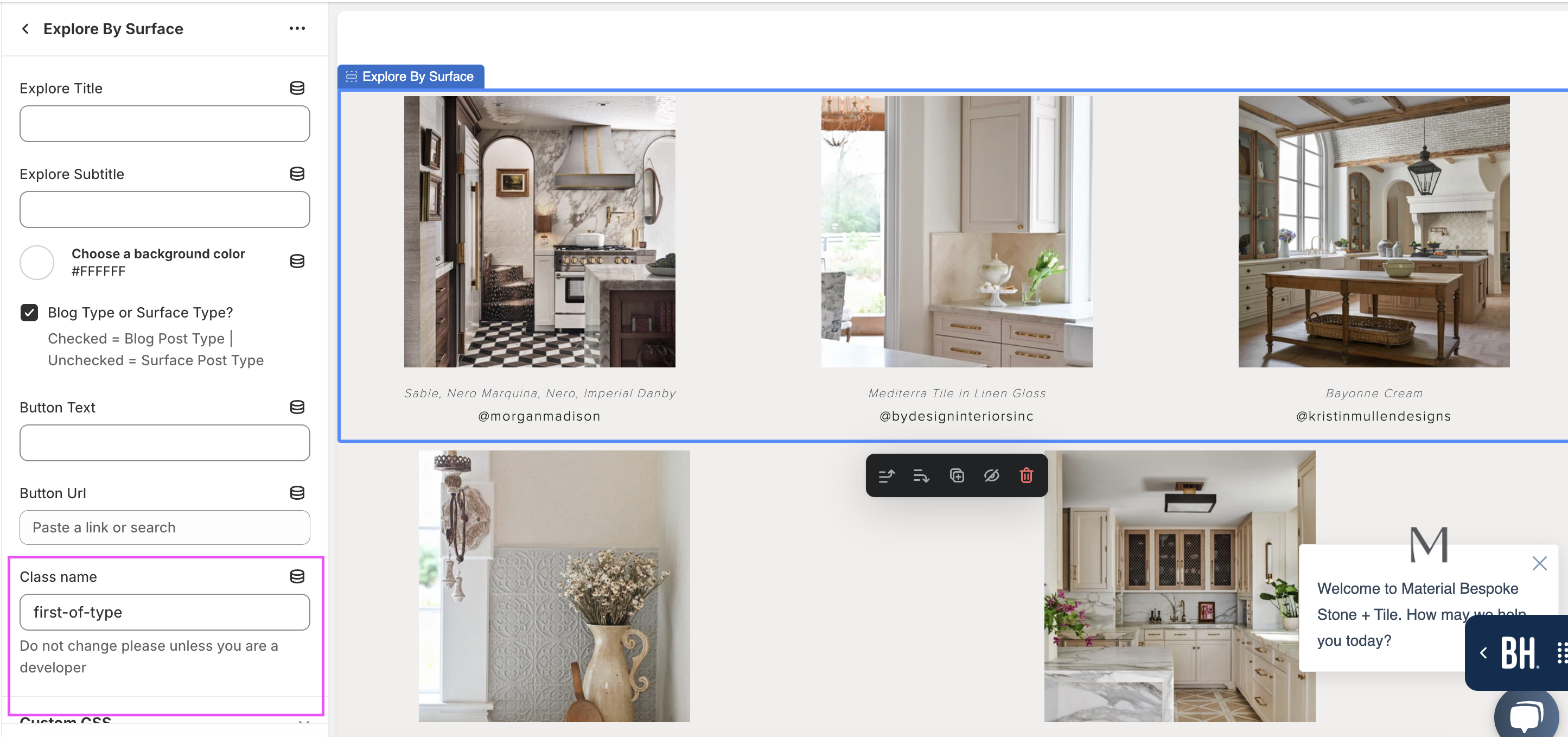Open the background color #FFFFFF swatch
The height and width of the screenshot is (737, 1568).
click(37, 263)
